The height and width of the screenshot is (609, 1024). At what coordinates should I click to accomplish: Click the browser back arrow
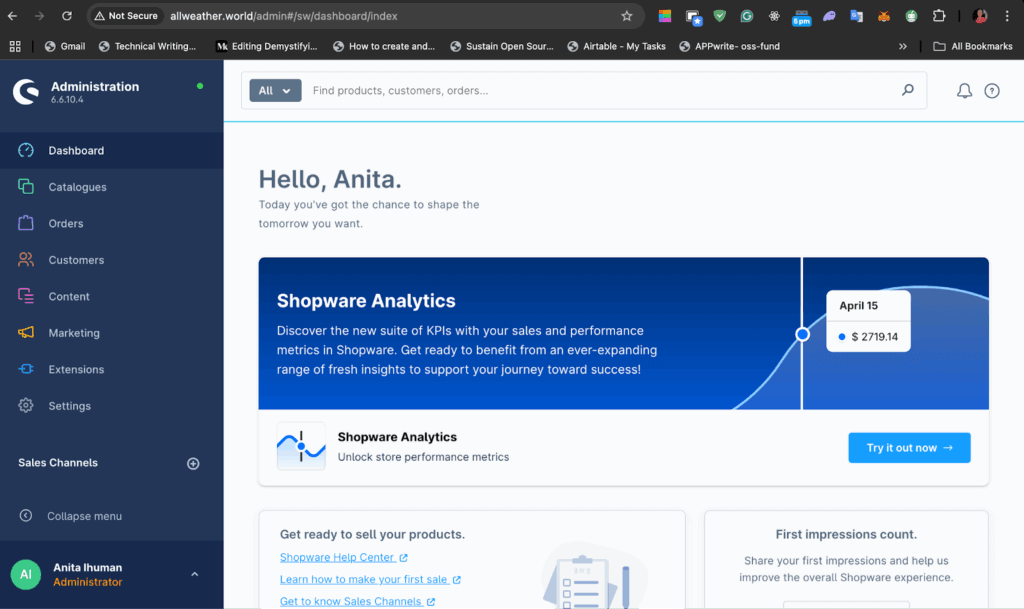(x=12, y=16)
